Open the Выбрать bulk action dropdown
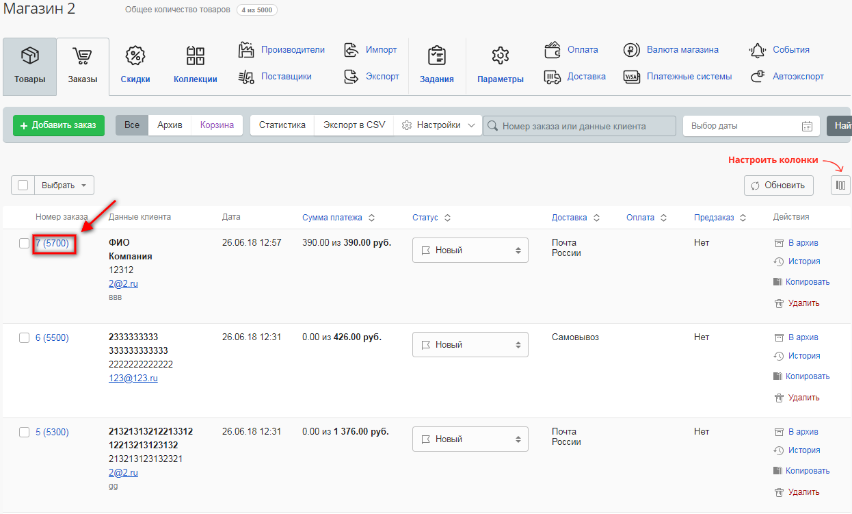Viewport: 852px width, 514px height. pos(65,185)
